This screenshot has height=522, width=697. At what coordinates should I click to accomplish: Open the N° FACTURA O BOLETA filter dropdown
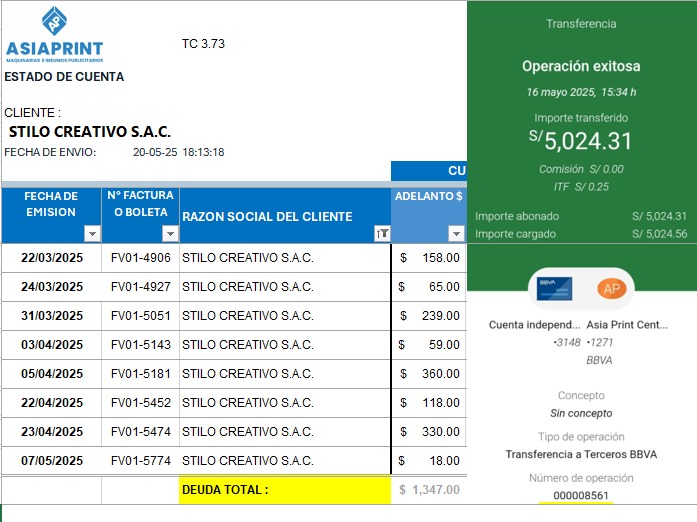tap(170, 233)
